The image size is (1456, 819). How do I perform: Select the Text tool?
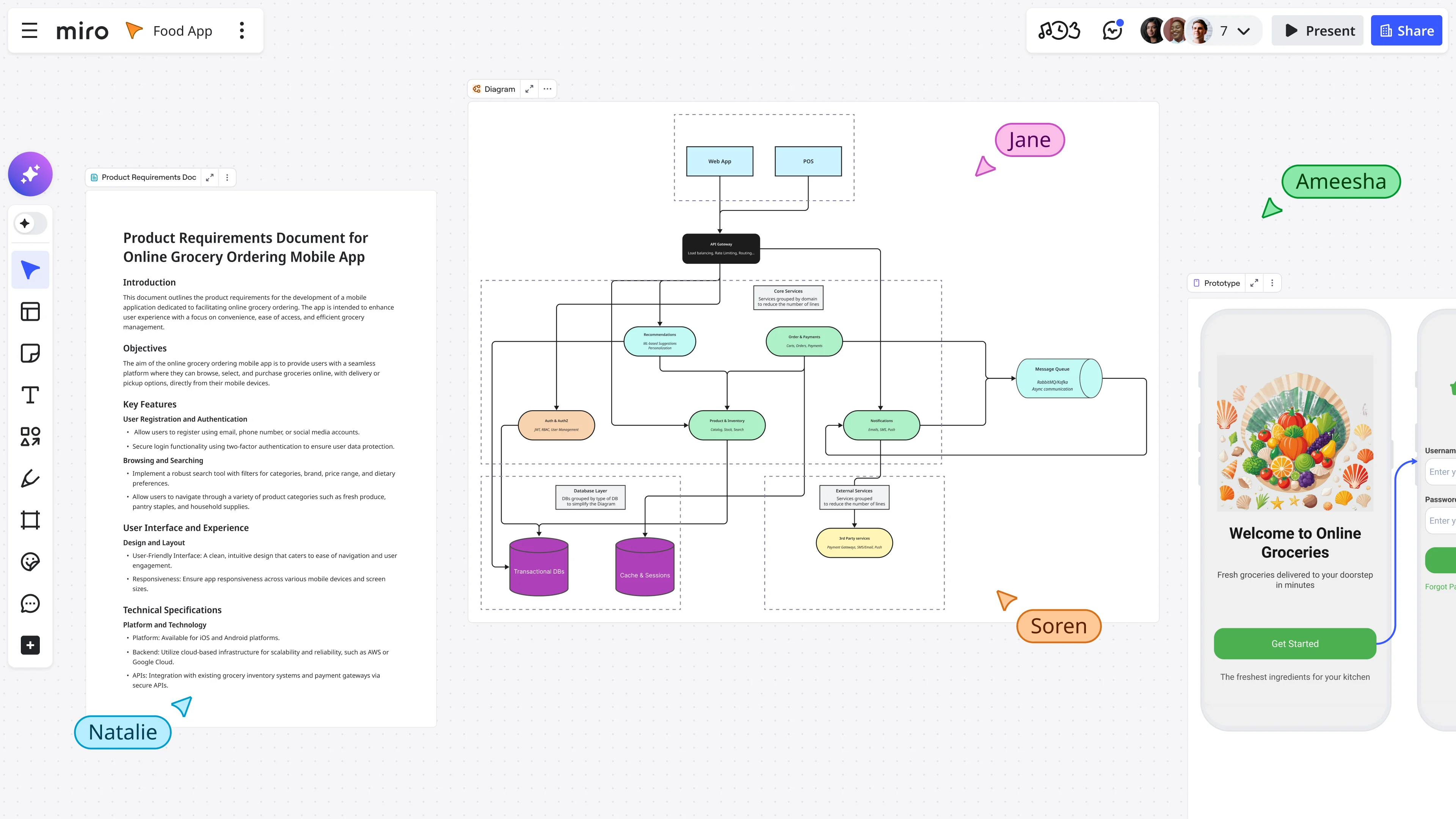tap(30, 395)
